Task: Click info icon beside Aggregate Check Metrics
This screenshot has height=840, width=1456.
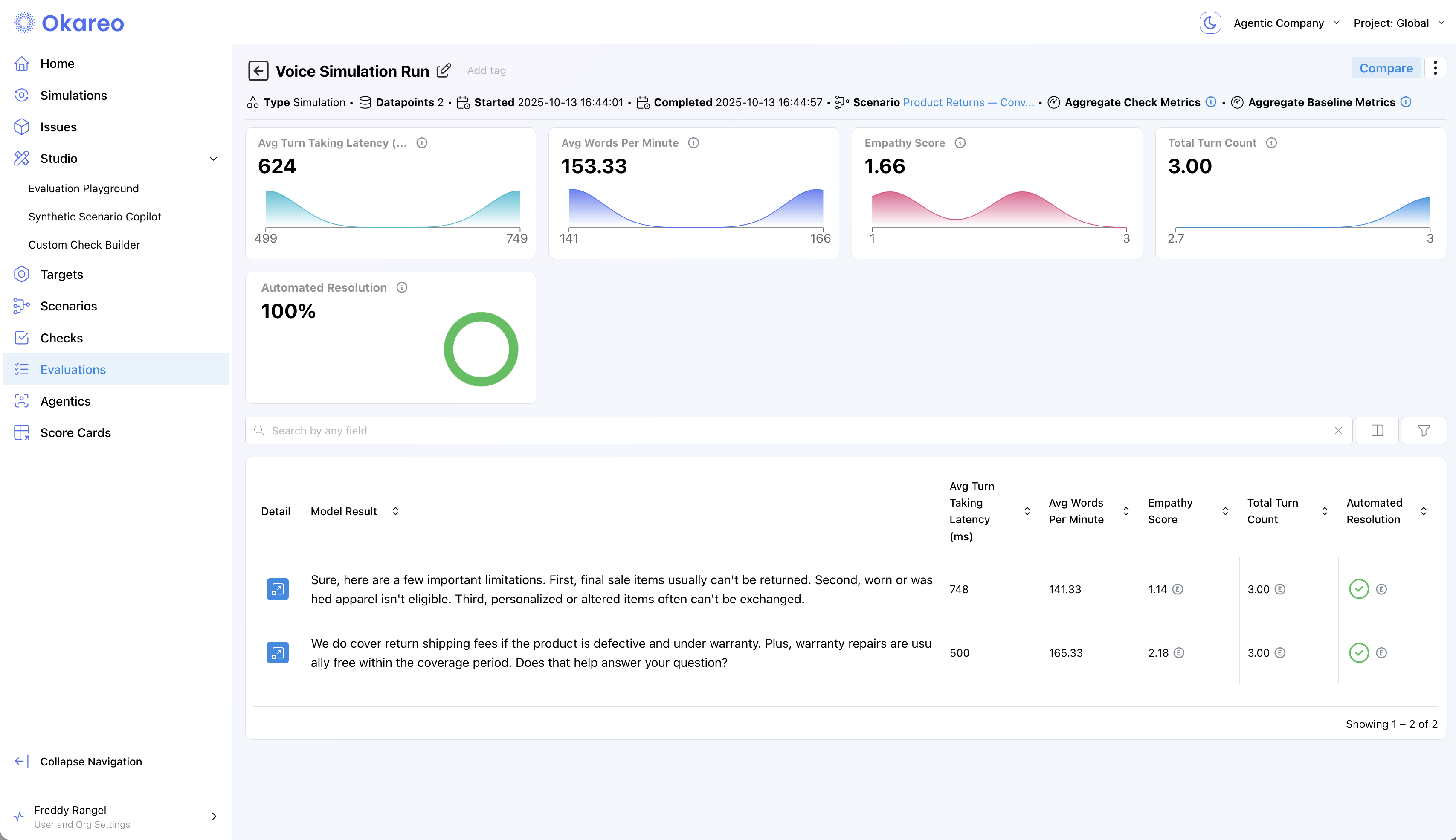Action: point(1211,102)
